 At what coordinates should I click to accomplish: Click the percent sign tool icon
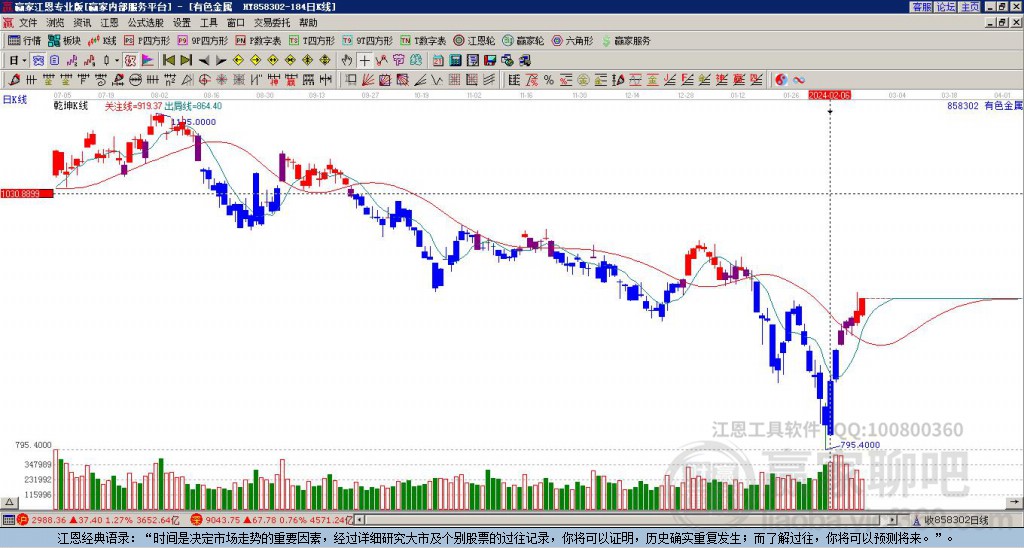(549, 80)
